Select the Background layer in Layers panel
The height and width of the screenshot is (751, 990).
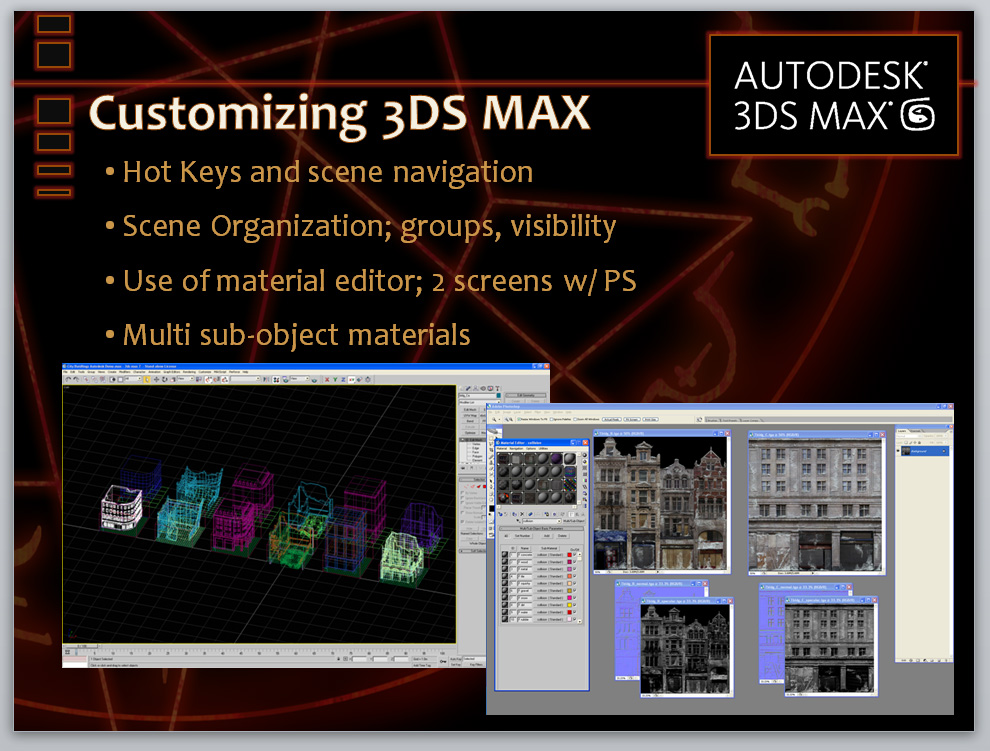pyautogui.click(x=922, y=449)
